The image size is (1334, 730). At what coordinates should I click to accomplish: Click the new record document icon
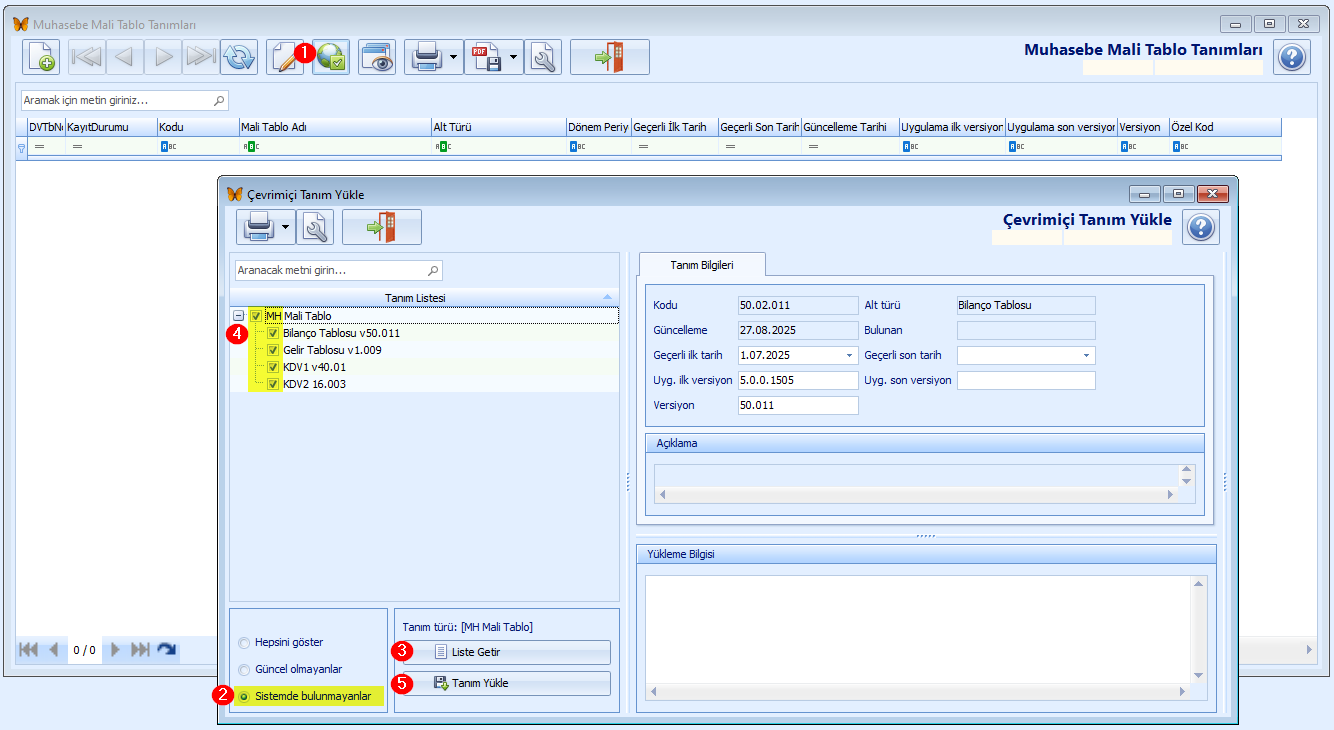tap(41, 58)
